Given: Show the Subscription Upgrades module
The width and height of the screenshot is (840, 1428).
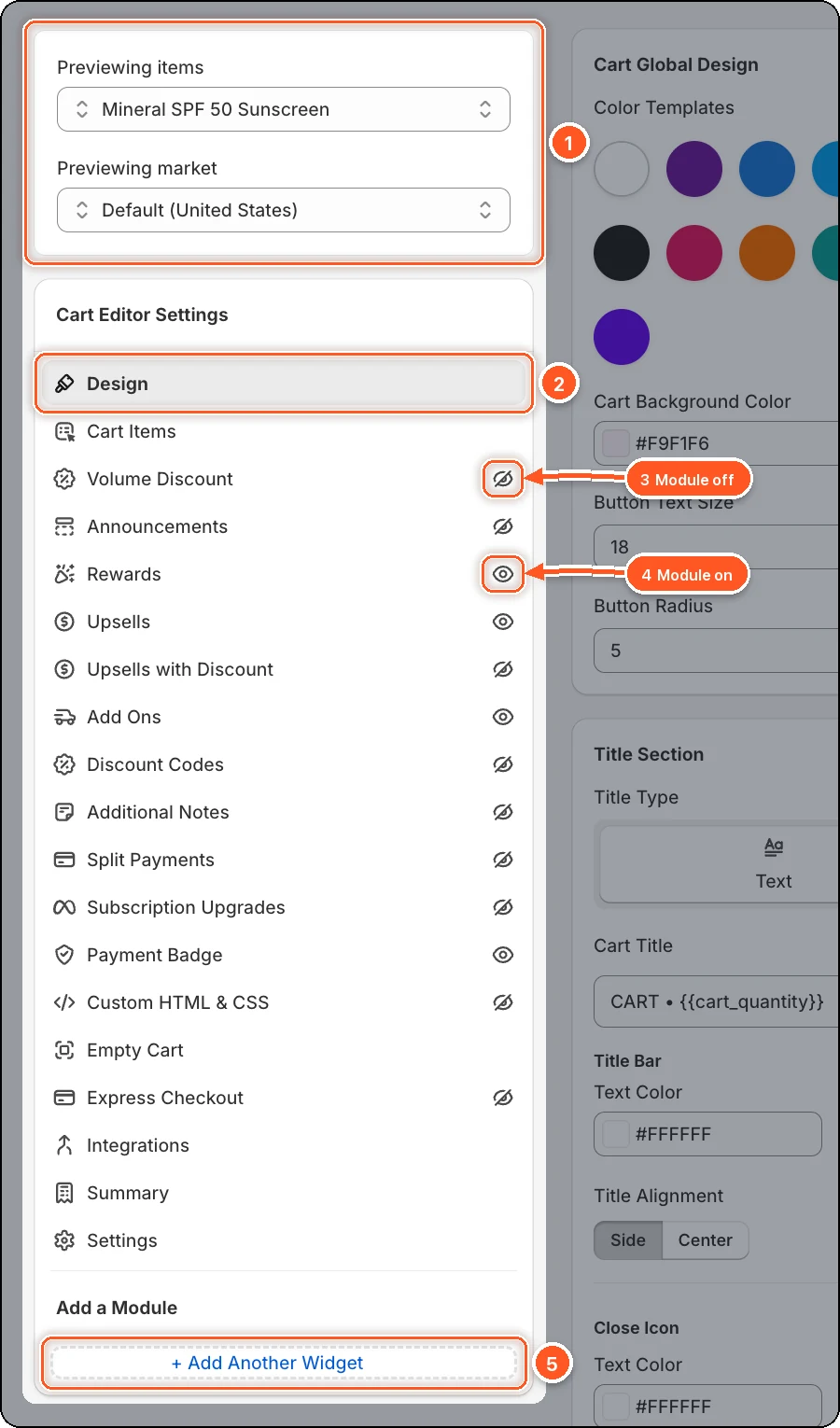Looking at the screenshot, I should [503, 907].
